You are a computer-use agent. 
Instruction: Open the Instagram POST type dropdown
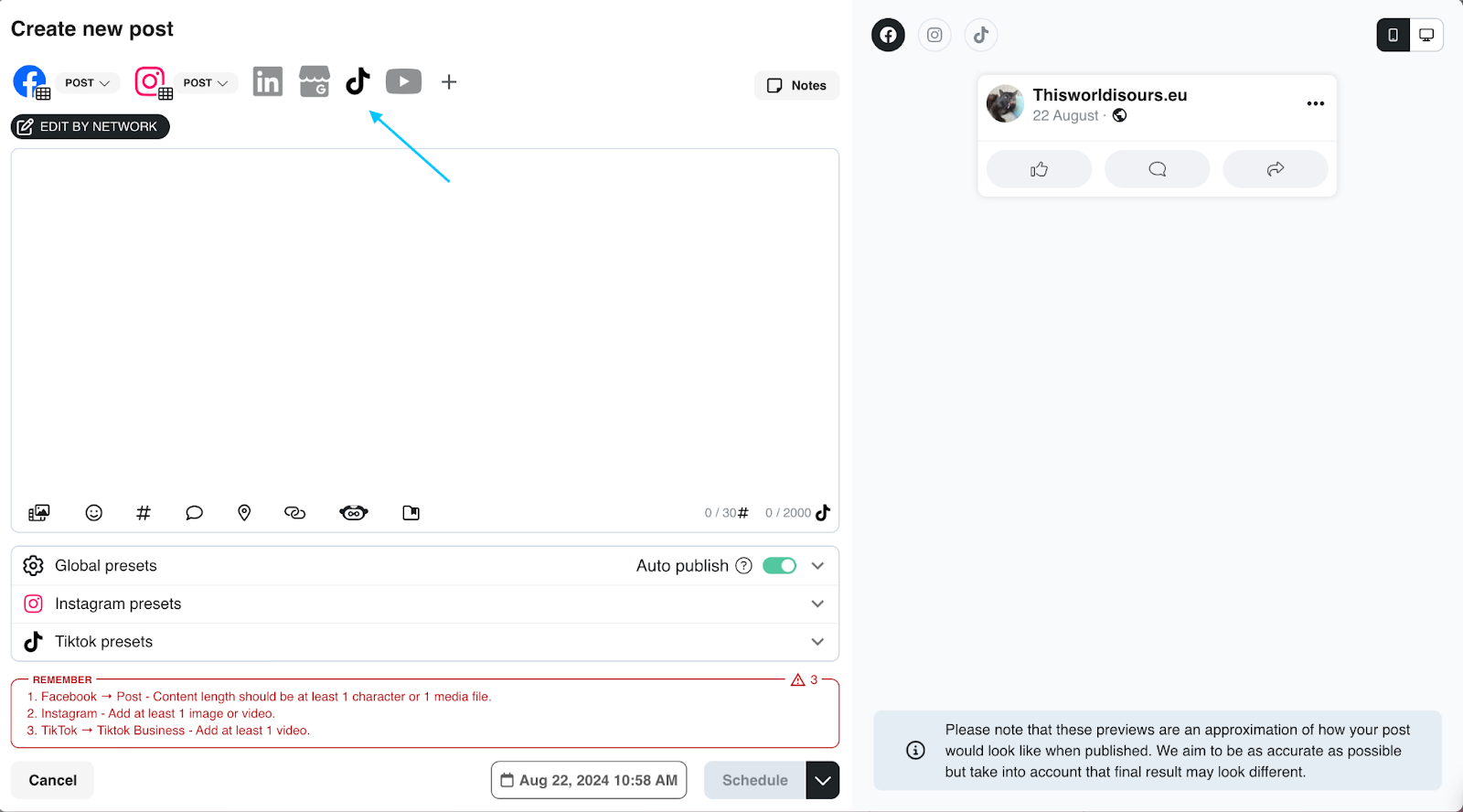pyautogui.click(x=206, y=82)
